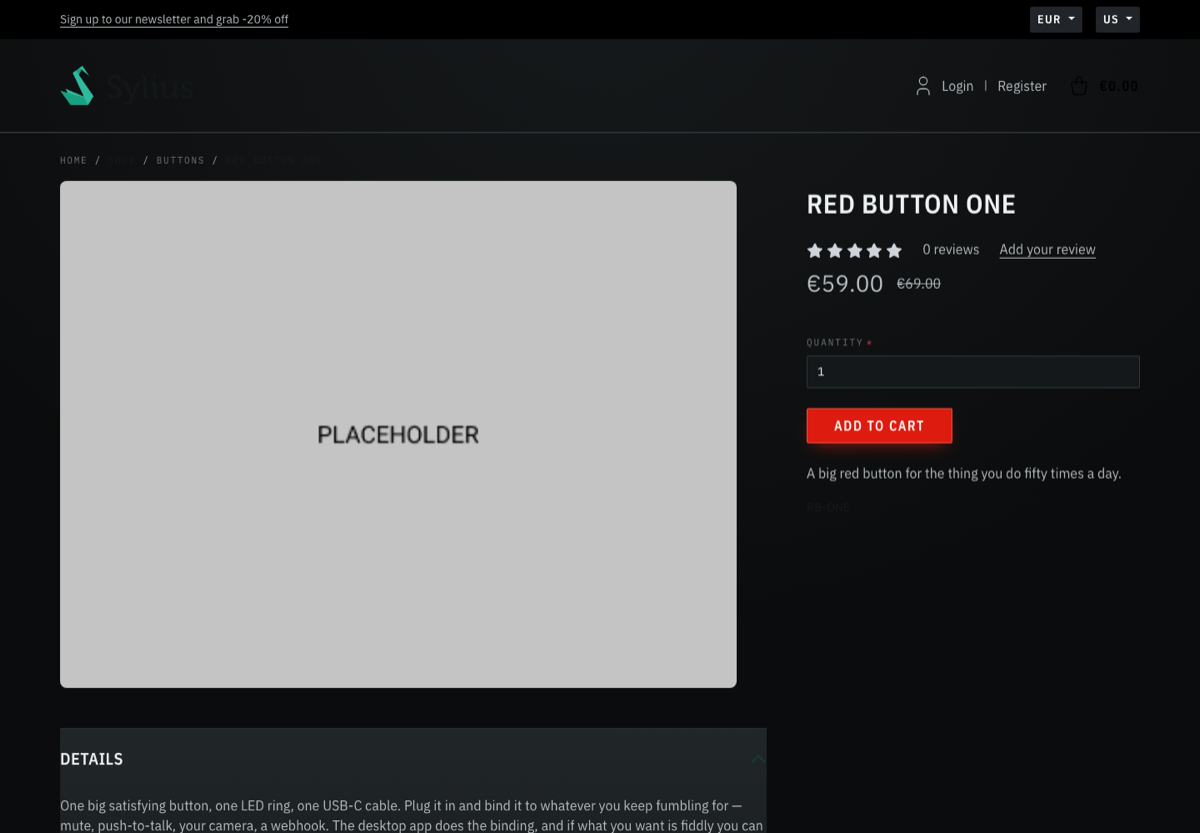Click the fifth rating star

coord(894,250)
